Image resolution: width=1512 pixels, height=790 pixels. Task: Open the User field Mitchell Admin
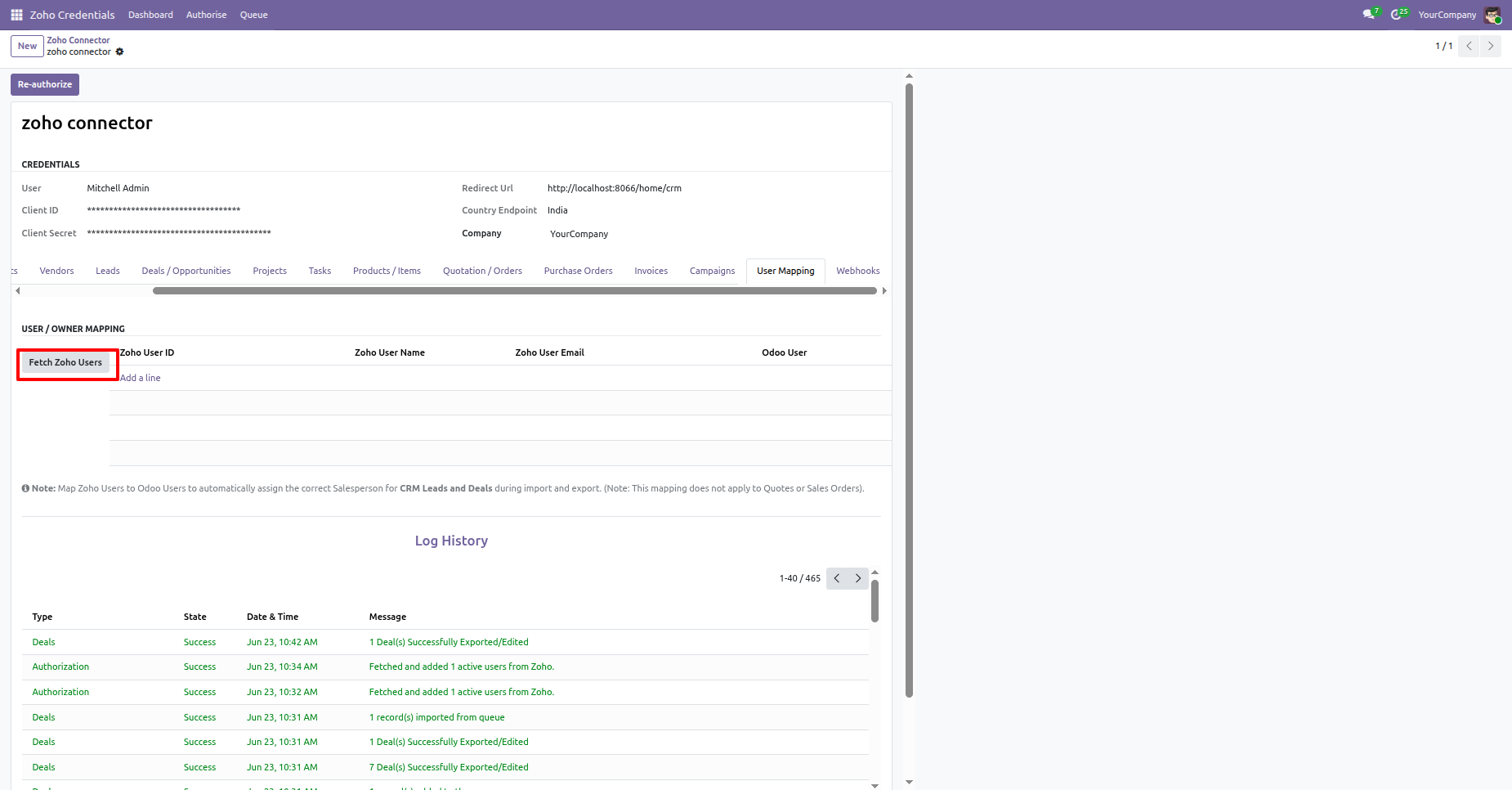[x=118, y=188]
